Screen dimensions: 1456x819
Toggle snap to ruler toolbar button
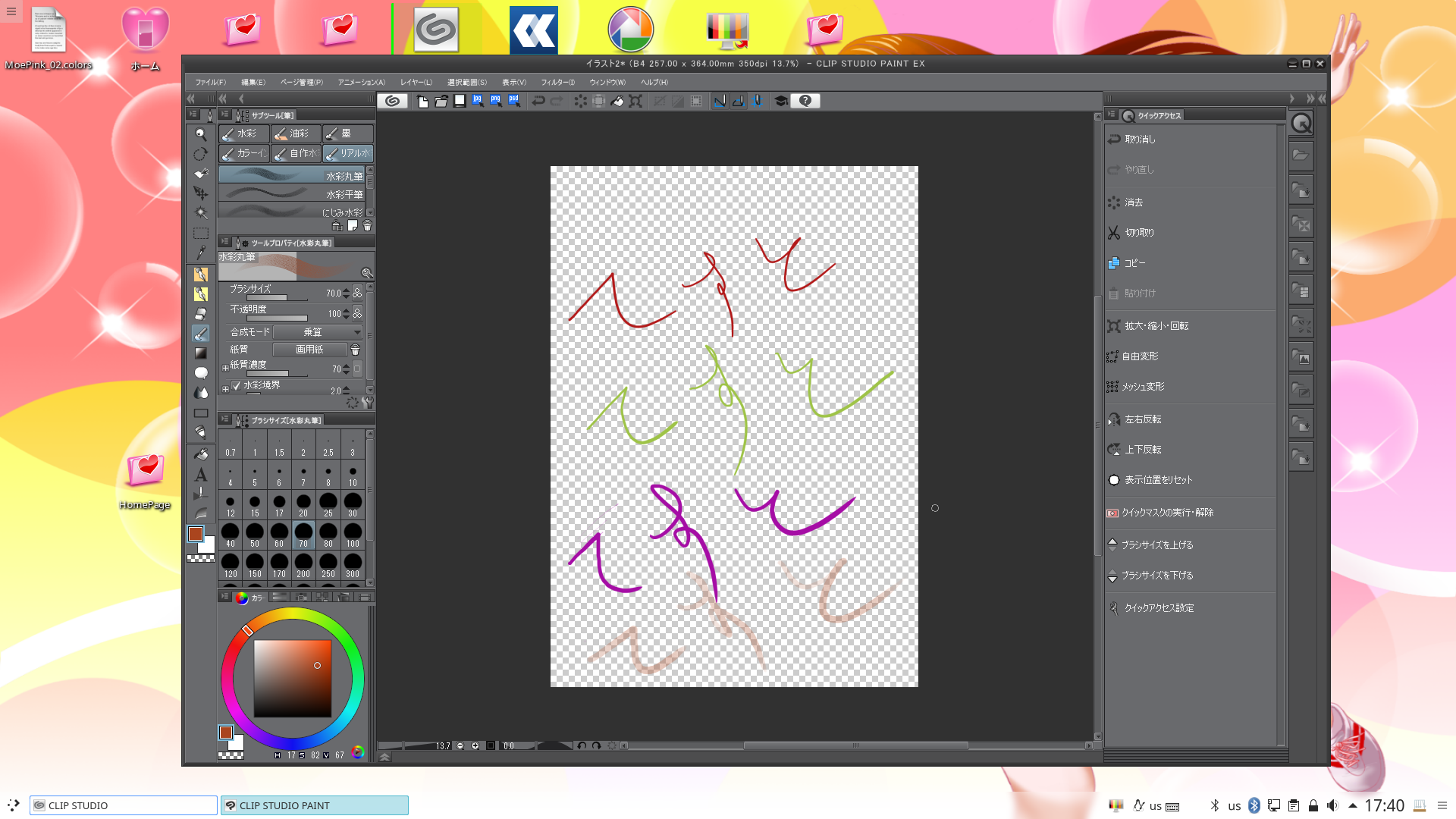click(719, 101)
